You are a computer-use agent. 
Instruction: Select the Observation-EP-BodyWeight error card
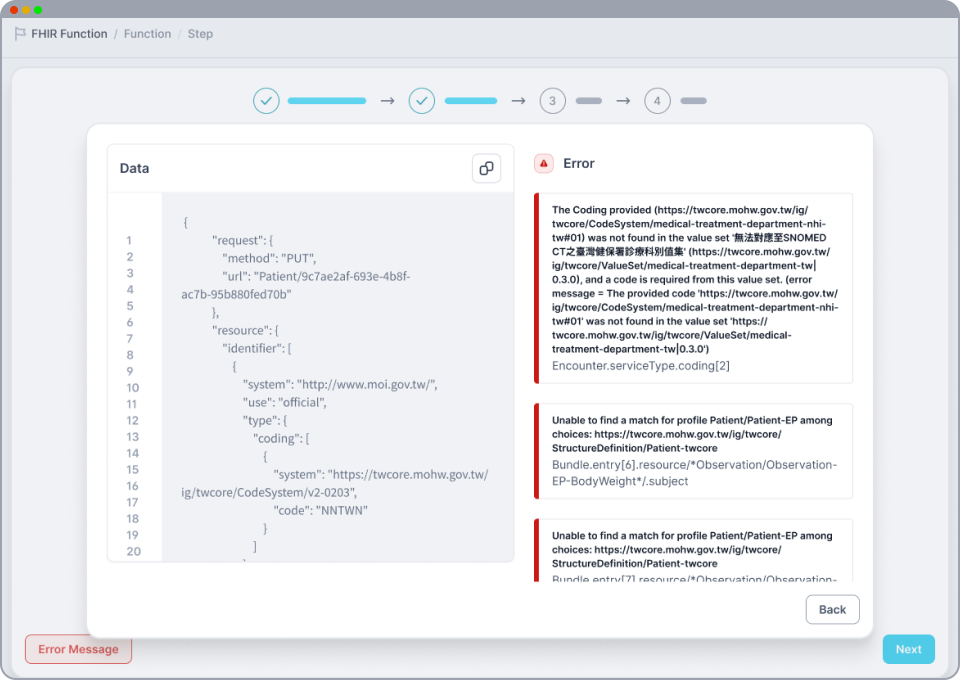point(693,450)
